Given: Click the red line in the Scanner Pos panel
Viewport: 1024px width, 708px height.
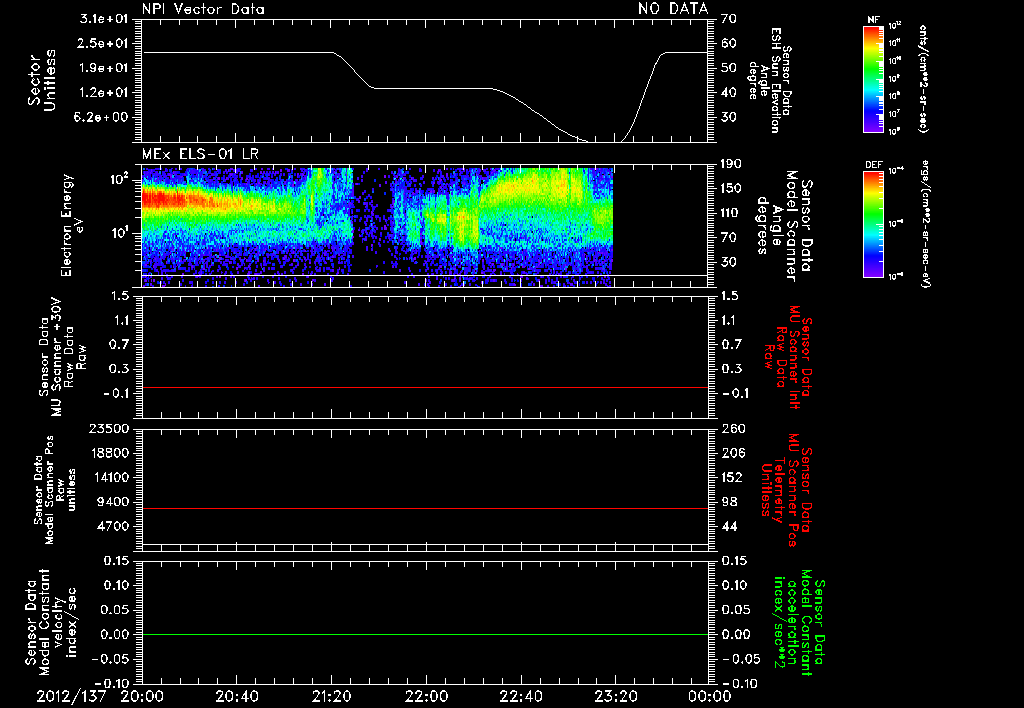Looking at the screenshot, I should pos(424,508).
